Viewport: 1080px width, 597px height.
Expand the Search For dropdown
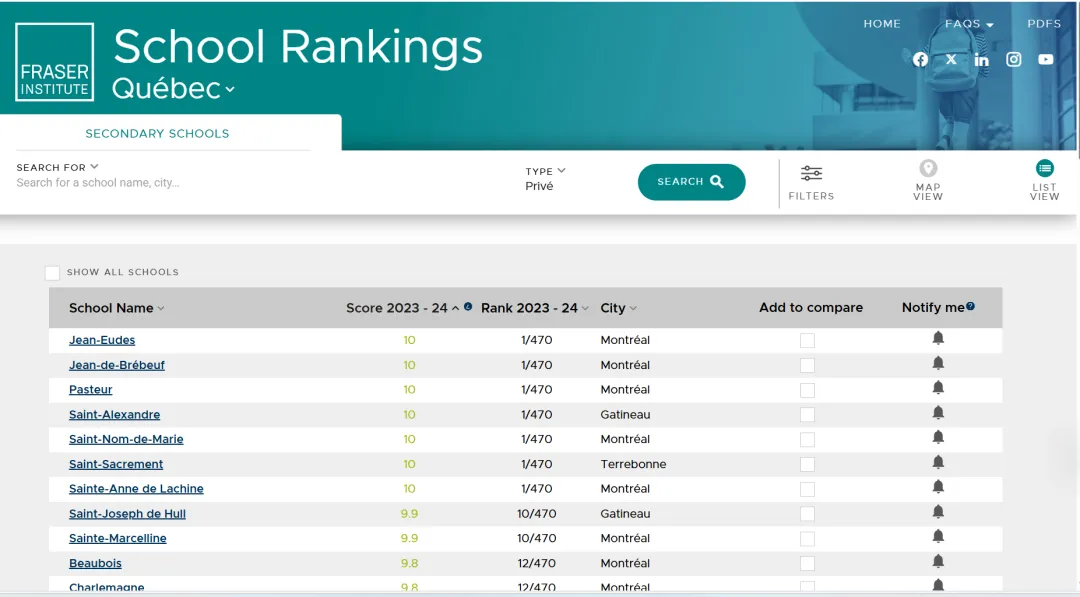(58, 167)
